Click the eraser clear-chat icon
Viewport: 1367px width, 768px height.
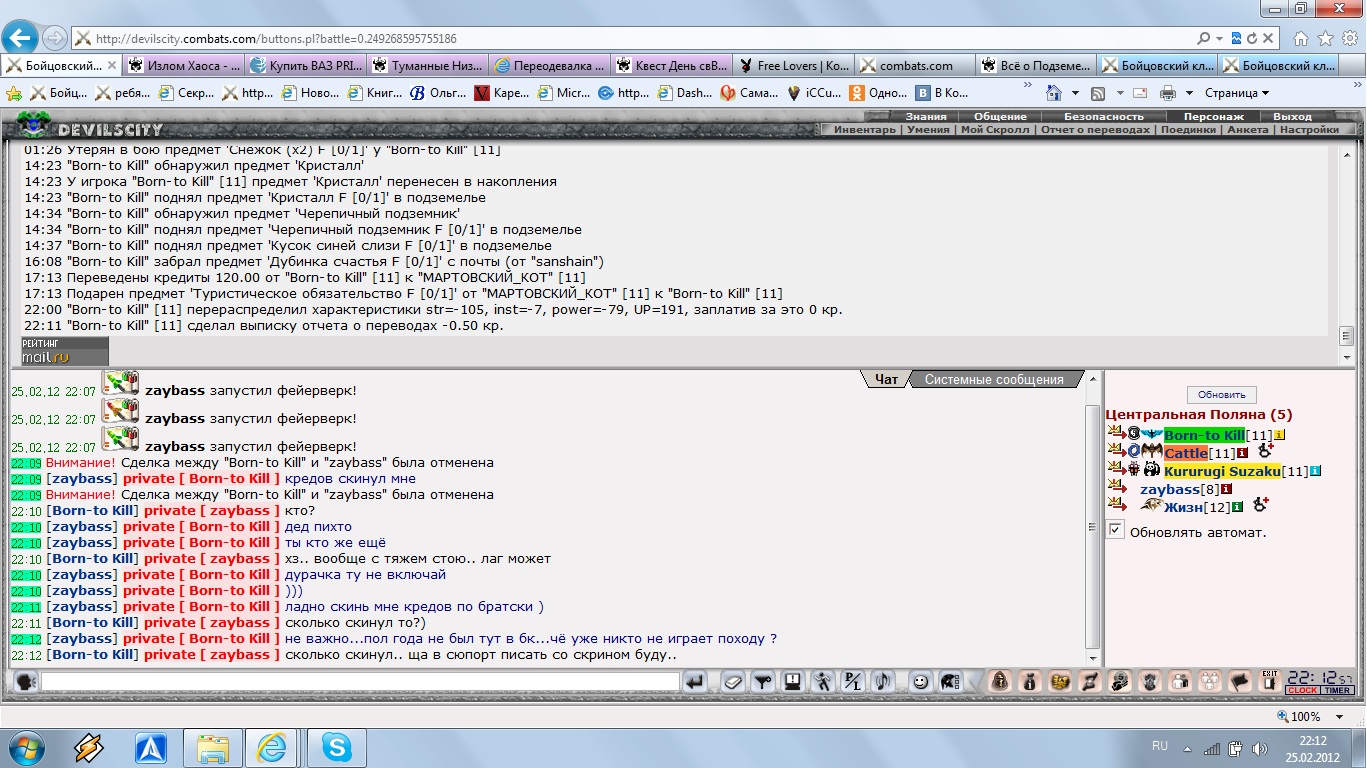coord(733,682)
